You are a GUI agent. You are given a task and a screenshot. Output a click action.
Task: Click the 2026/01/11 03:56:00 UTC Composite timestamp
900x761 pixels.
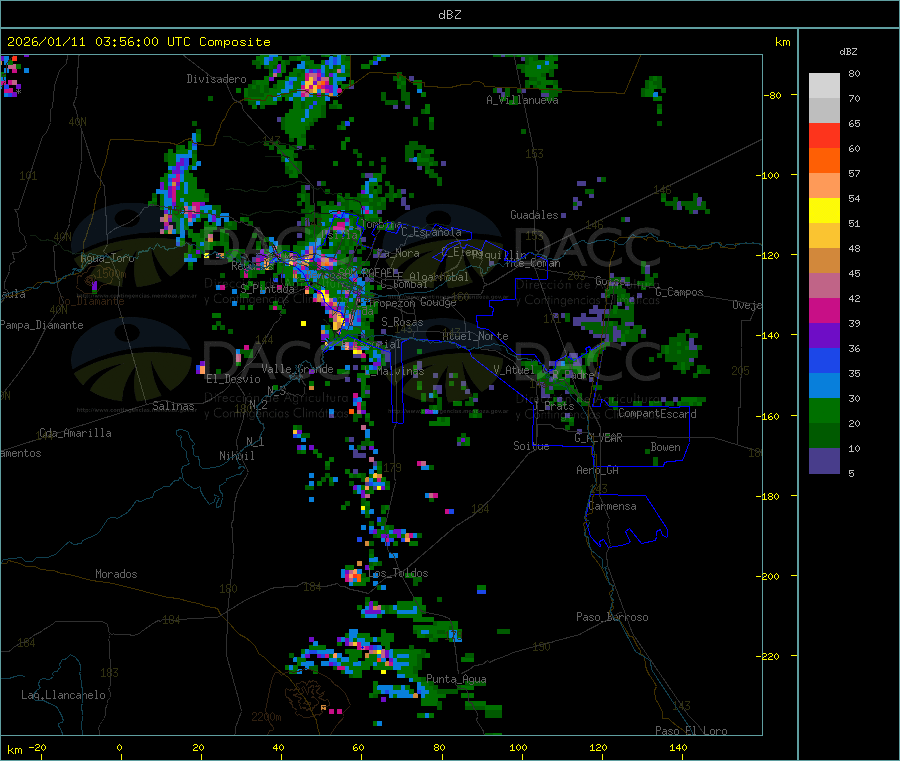(138, 42)
